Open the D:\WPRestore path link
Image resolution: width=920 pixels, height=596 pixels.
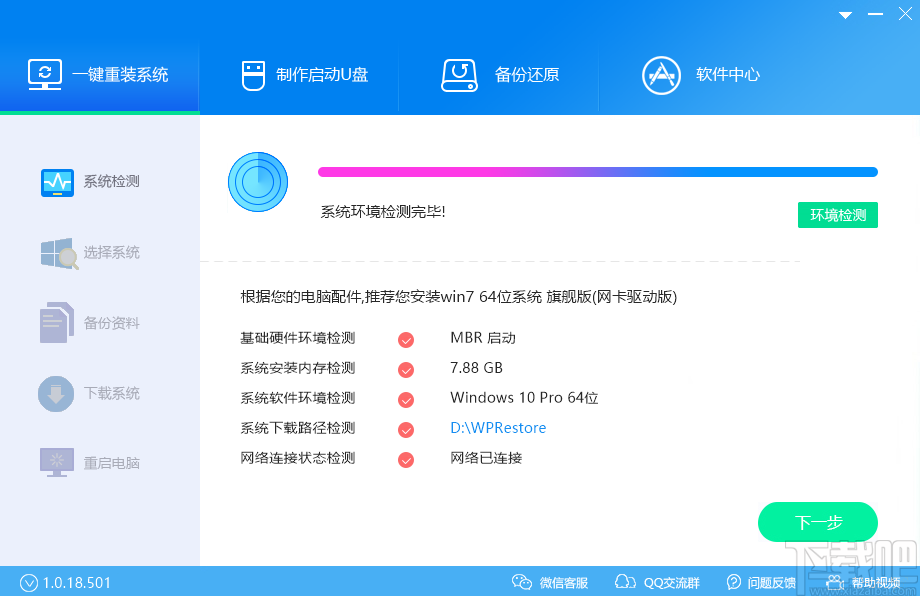click(500, 429)
